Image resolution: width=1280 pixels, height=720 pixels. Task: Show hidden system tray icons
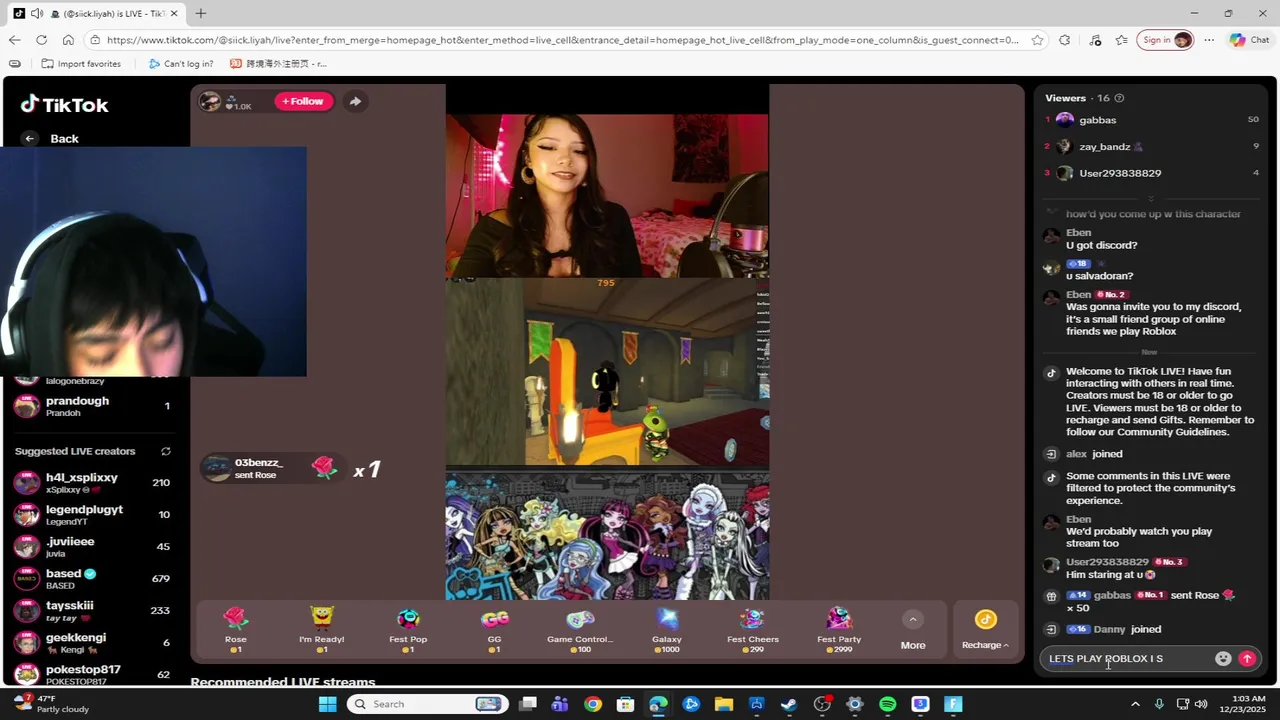pyautogui.click(x=1135, y=704)
